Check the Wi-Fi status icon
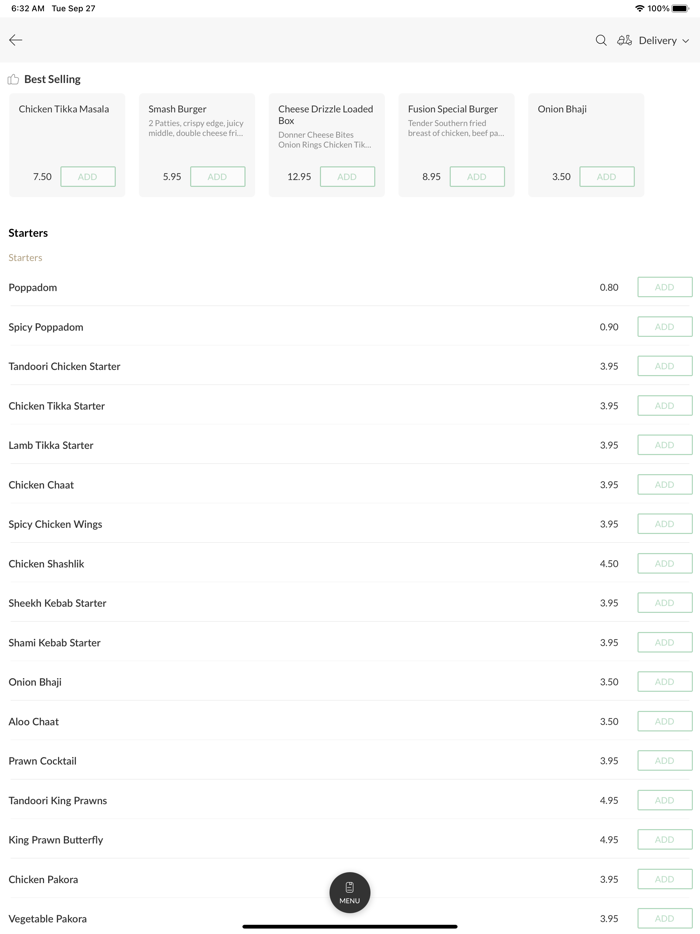The width and height of the screenshot is (700, 934). 640,8
